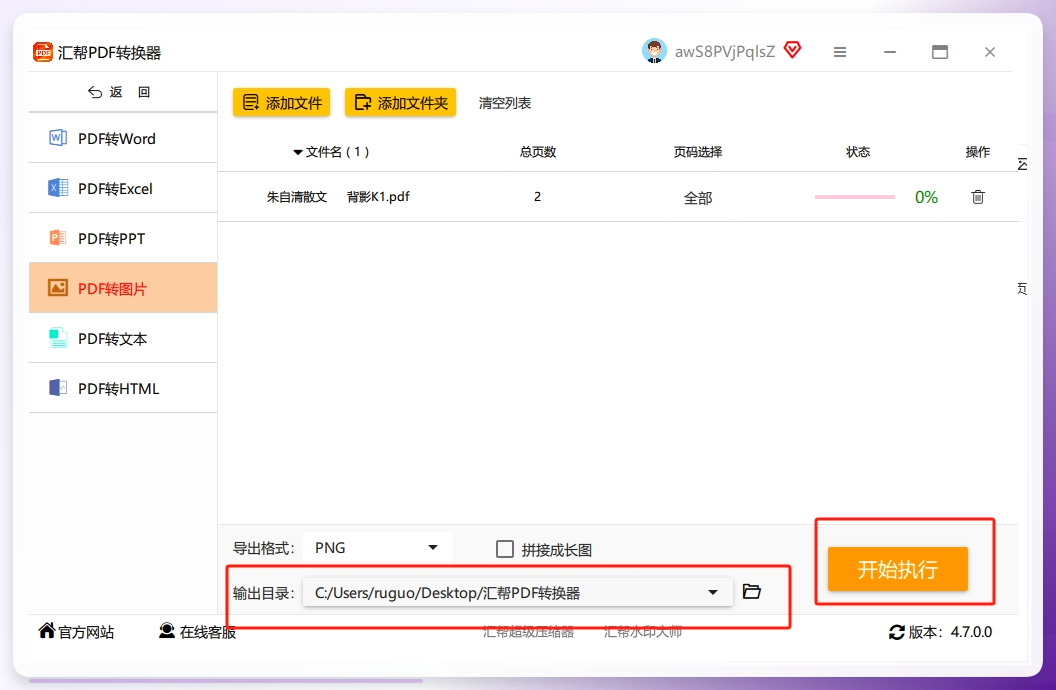Viewport: 1056px width, 690px height.
Task: Click the text file icon beside PDF转文本
Action: pos(58,338)
